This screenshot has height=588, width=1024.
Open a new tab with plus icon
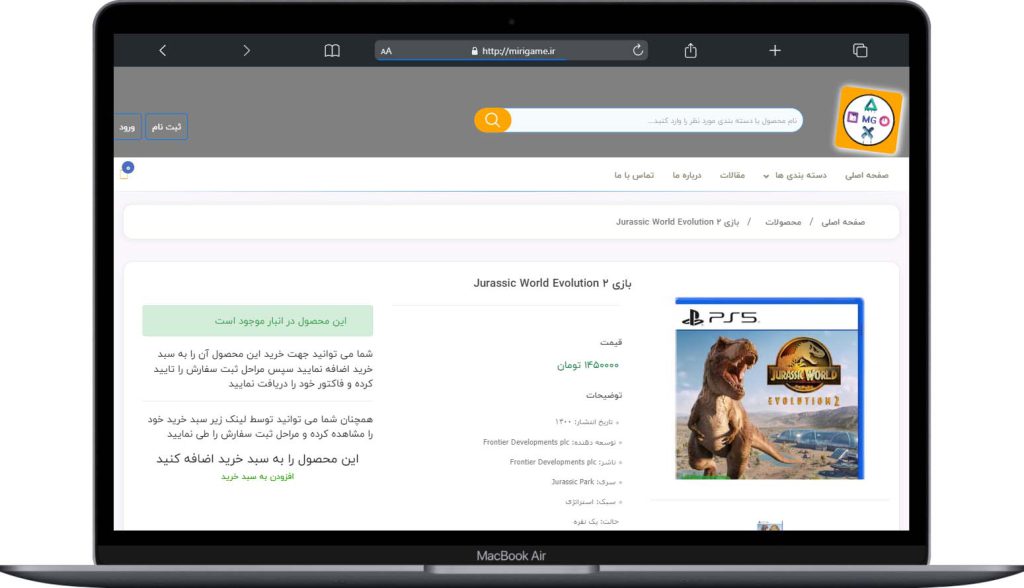(774, 51)
